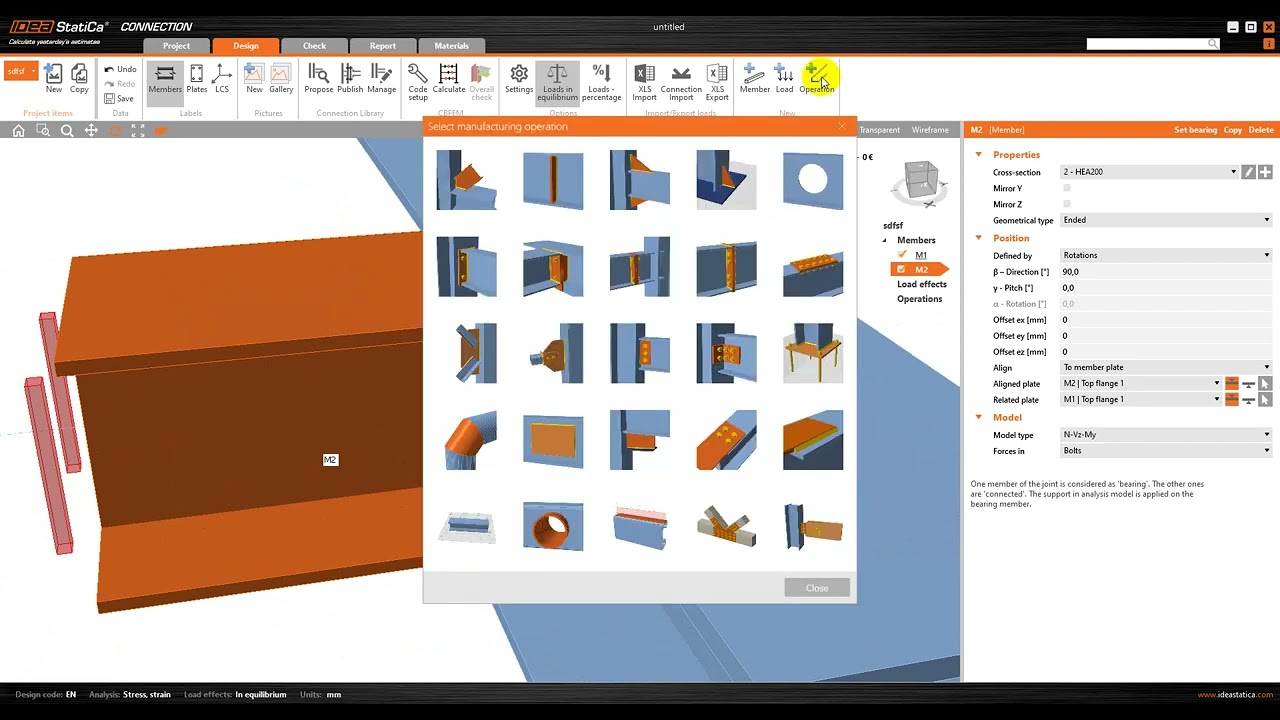Select the anchored base plate operation
The width and height of the screenshot is (1280, 720).
(x=813, y=353)
